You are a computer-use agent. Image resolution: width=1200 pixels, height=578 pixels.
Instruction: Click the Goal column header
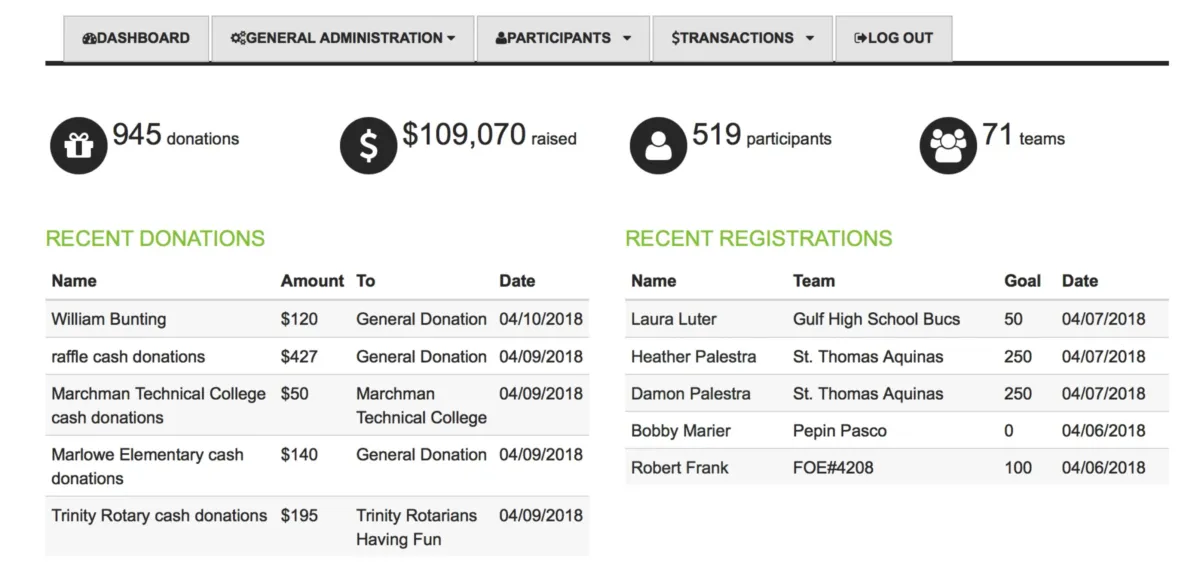(x=1022, y=281)
